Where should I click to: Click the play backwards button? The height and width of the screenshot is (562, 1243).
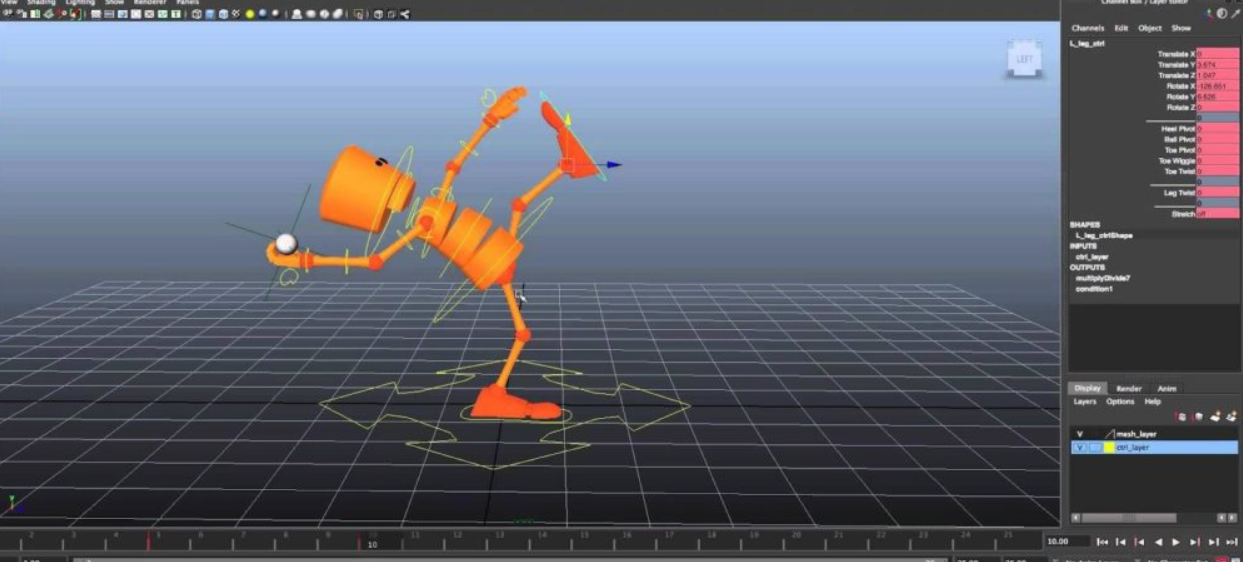(x=1158, y=542)
